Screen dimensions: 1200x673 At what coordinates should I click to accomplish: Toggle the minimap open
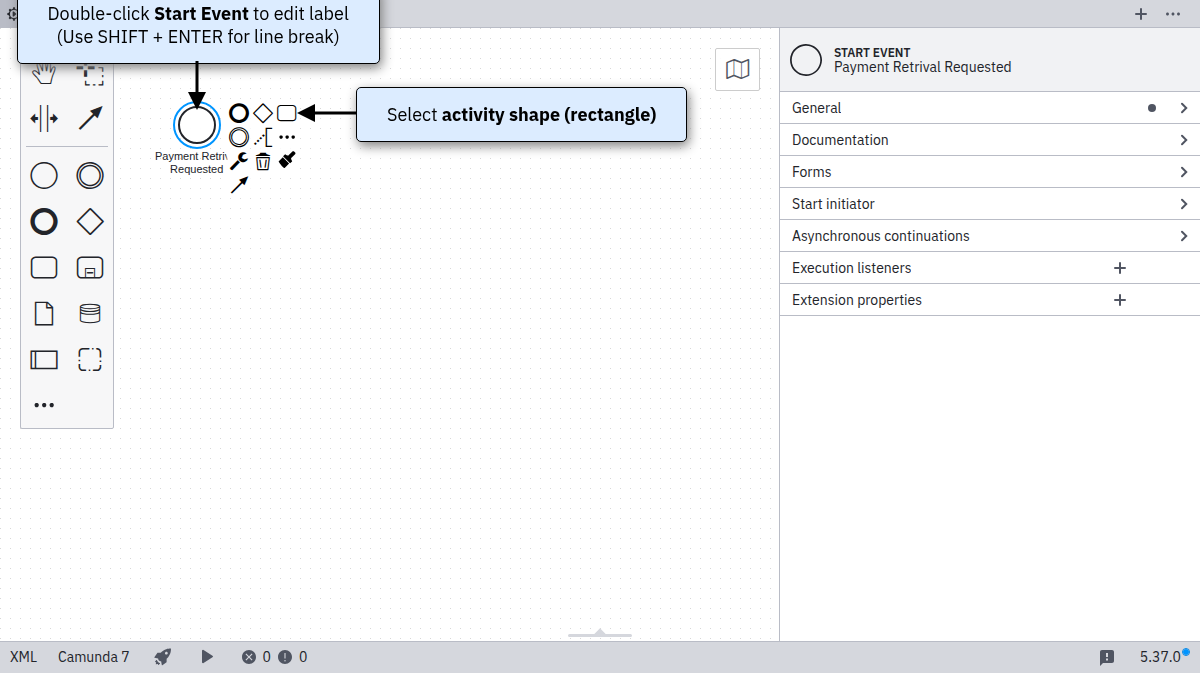(737, 69)
